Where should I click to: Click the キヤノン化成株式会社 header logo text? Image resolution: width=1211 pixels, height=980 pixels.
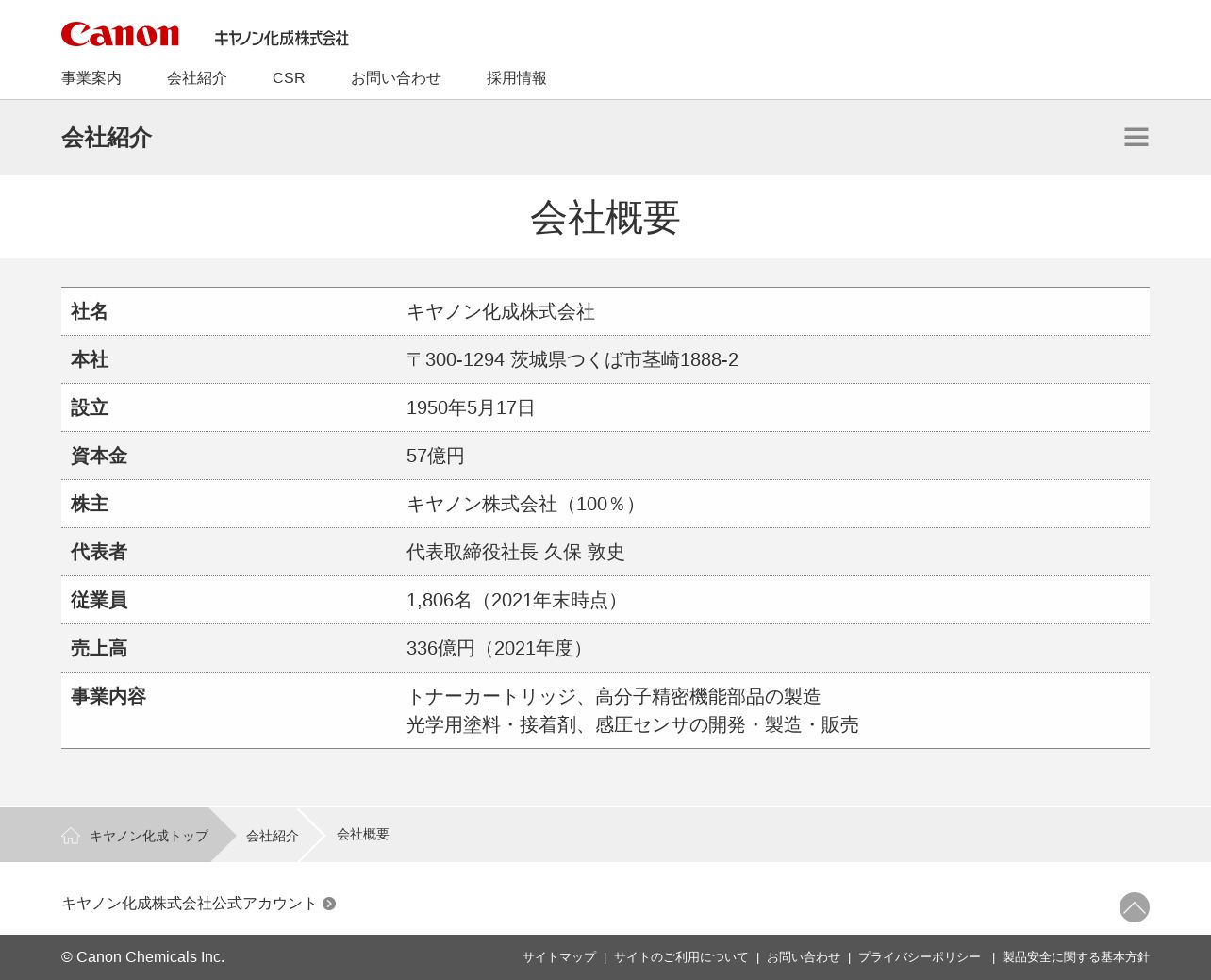coord(281,38)
